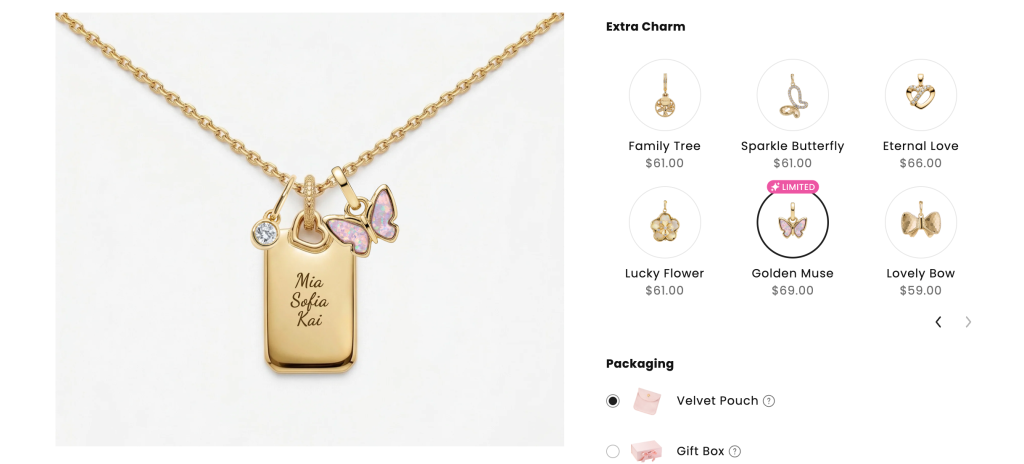Click the LIMITED pink badge
This screenshot has width=1024, height=464.
point(792,187)
